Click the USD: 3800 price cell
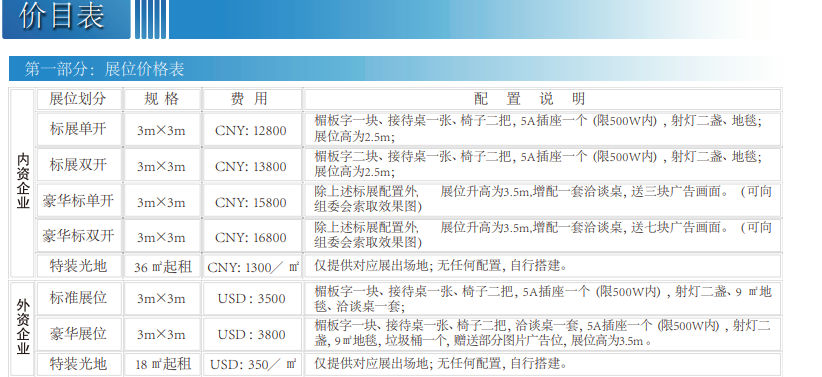822x377 pixels. pos(252,334)
